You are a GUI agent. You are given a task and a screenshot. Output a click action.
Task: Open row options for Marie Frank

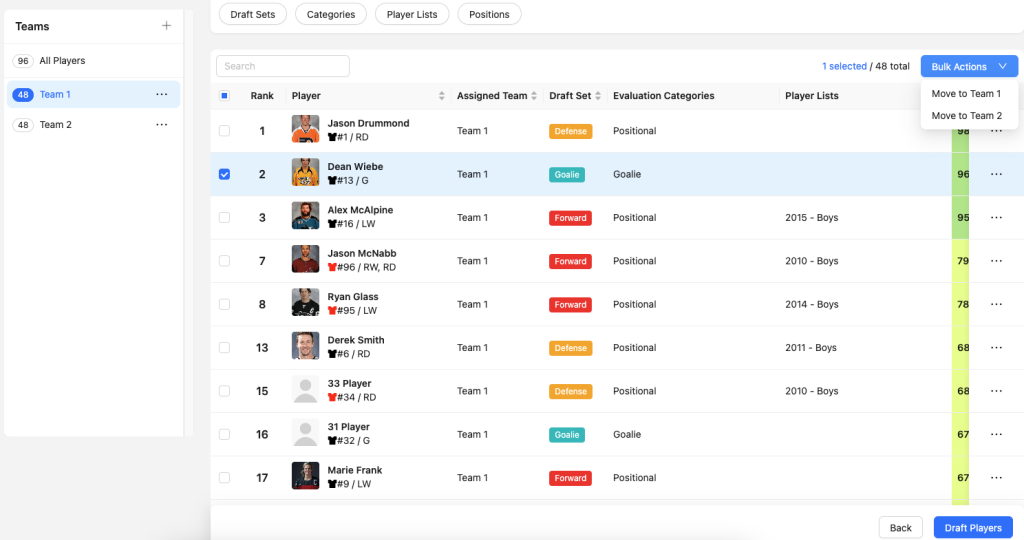click(x=996, y=478)
